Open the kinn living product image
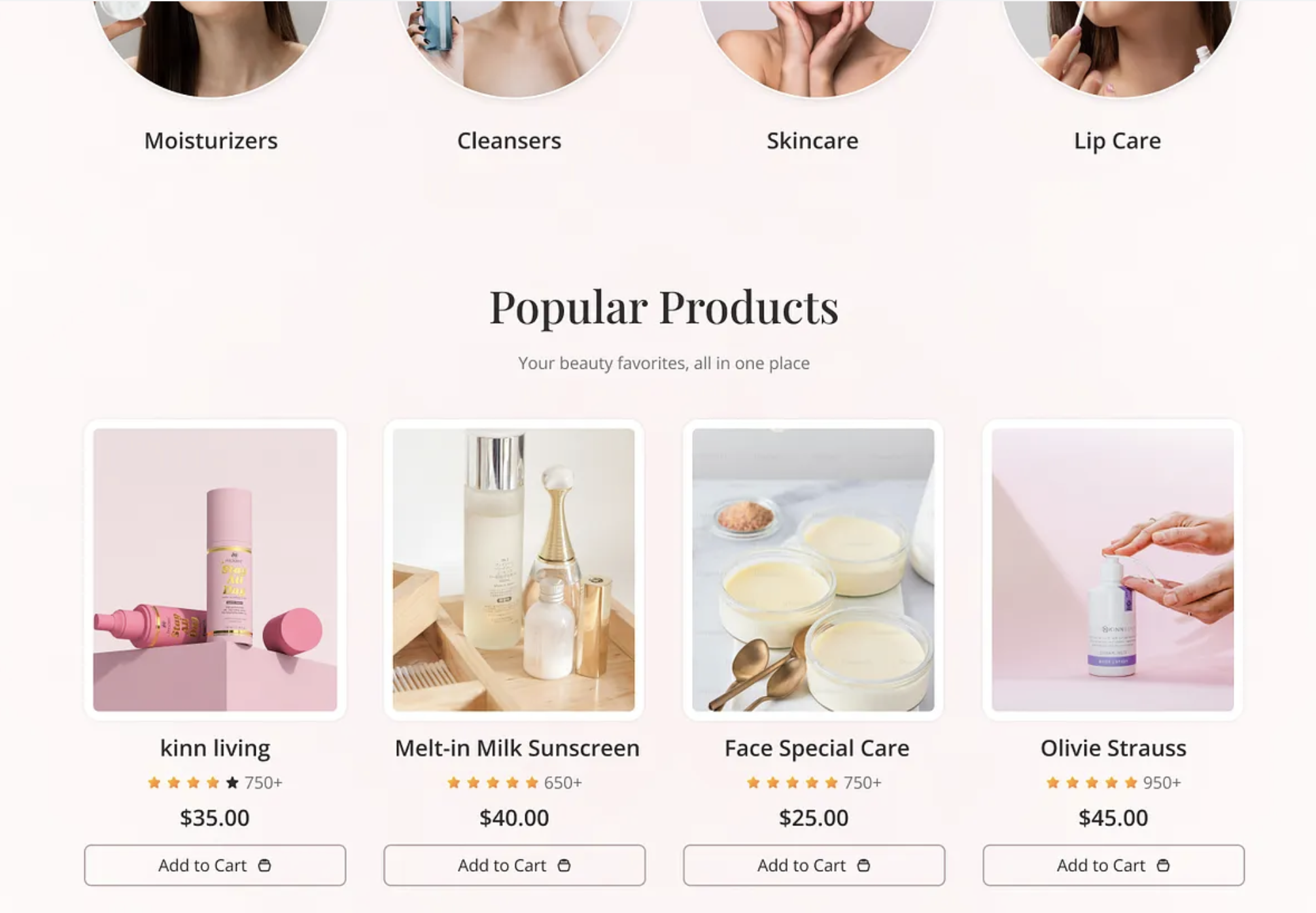The height and width of the screenshot is (913, 1316). [x=215, y=570]
